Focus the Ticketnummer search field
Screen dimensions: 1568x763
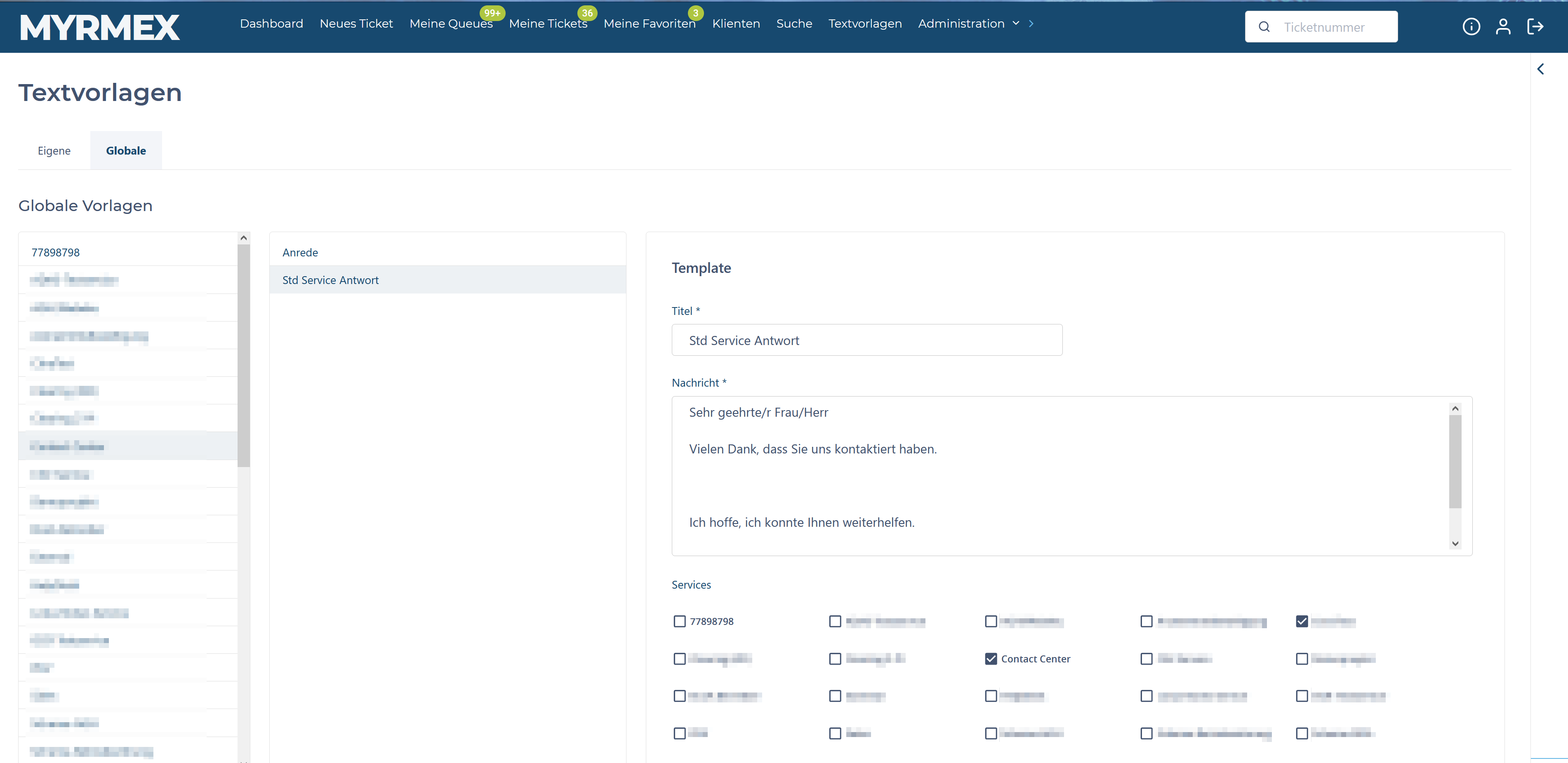(1321, 27)
